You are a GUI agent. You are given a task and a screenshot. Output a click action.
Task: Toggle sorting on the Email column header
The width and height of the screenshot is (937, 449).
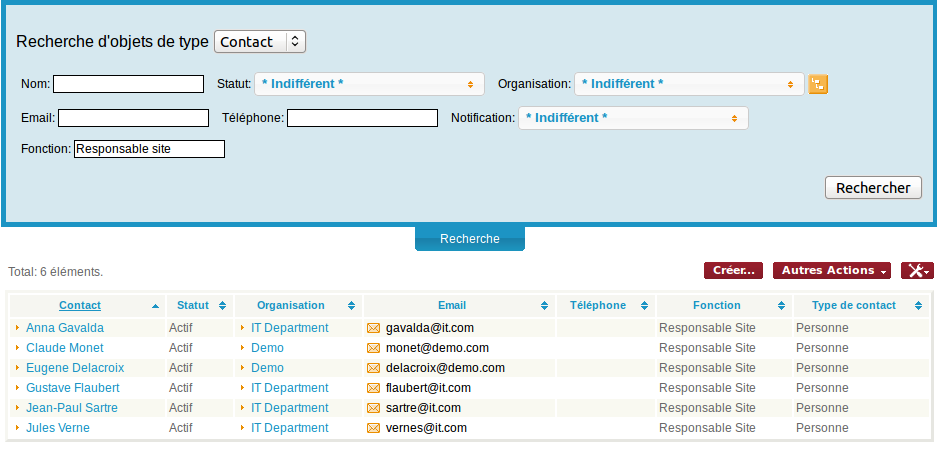tap(544, 306)
